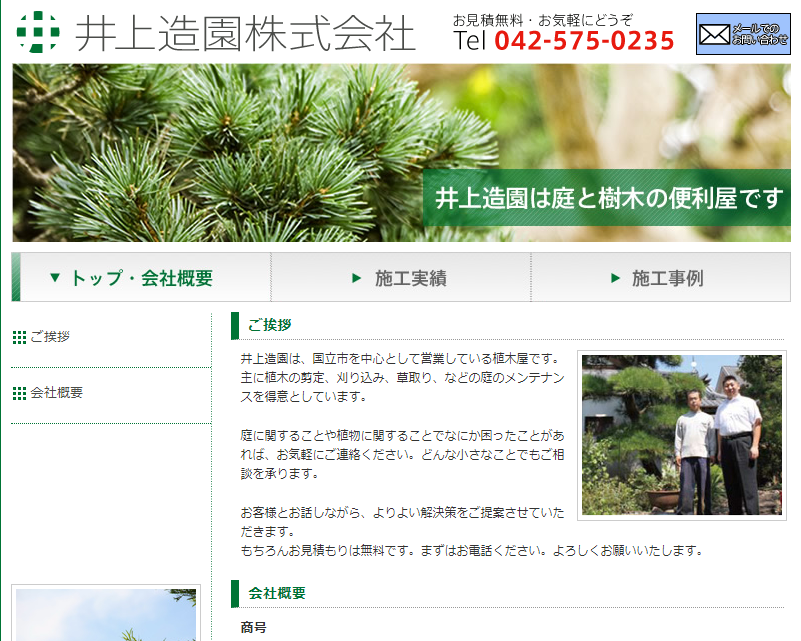Open the mail inquiry envelope button

click(743, 34)
